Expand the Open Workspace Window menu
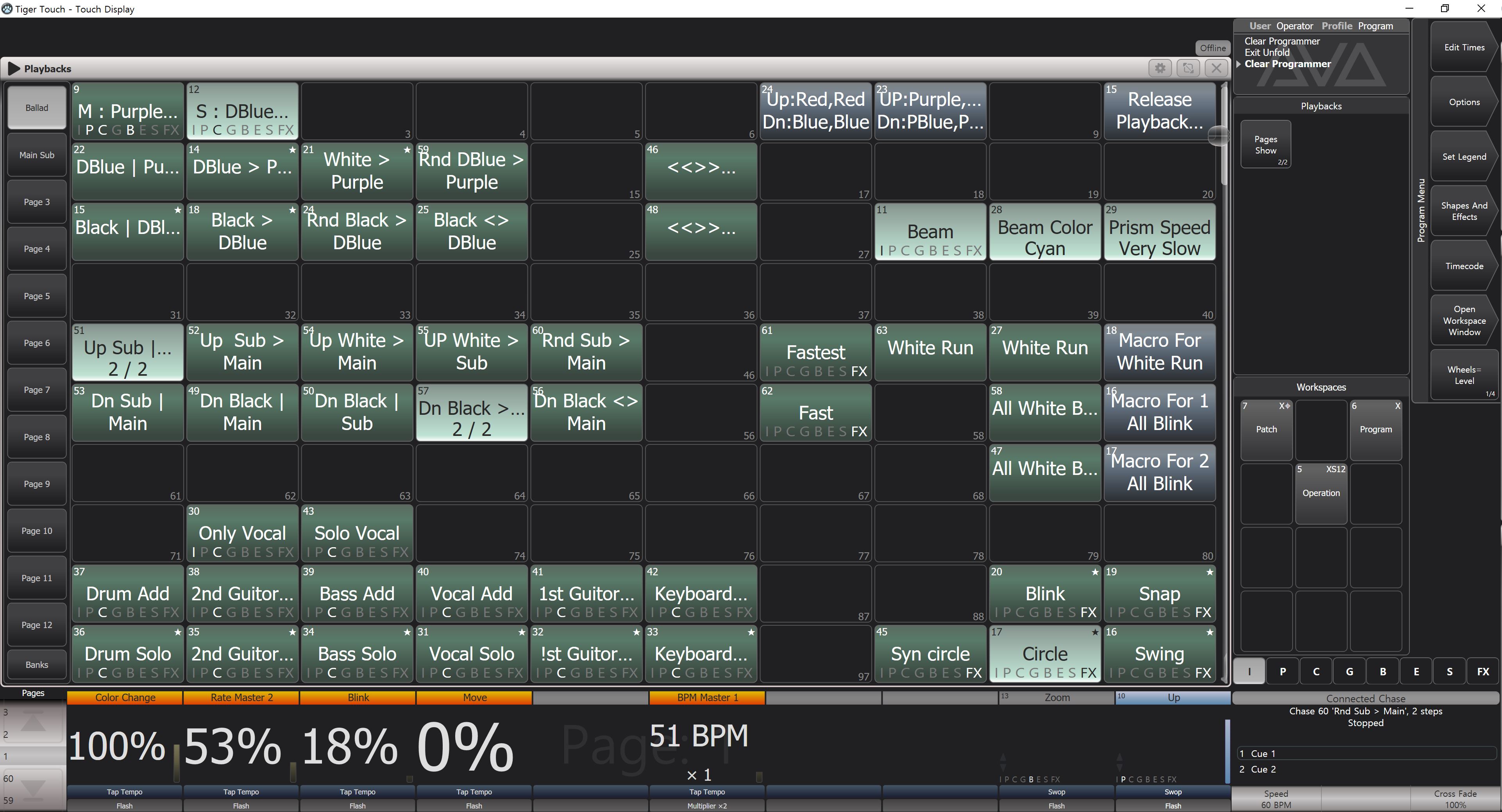The width and height of the screenshot is (1502, 812). (x=1464, y=321)
